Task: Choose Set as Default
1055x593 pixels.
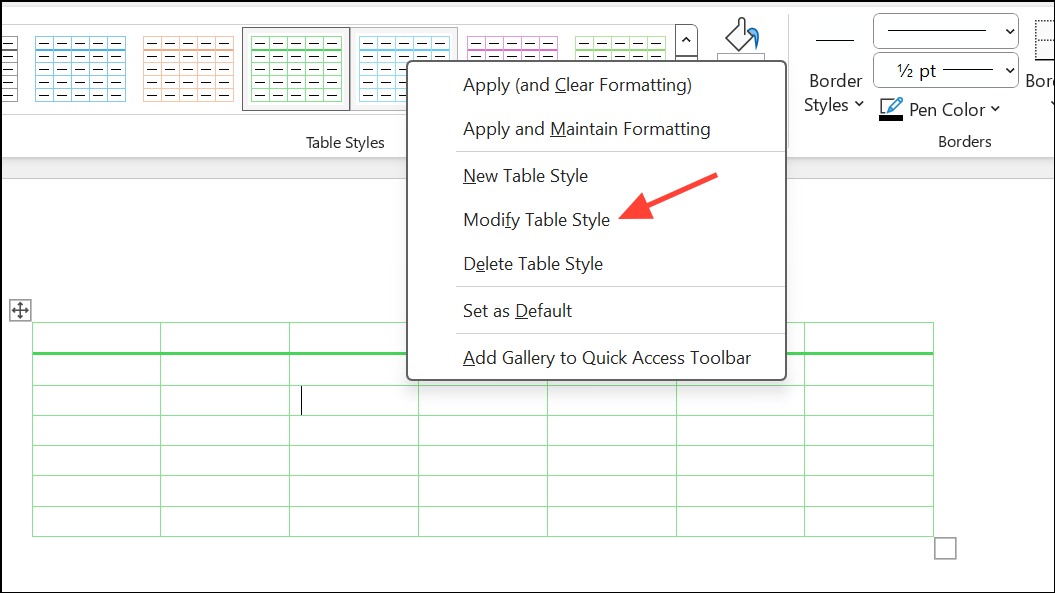Action: coord(517,310)
